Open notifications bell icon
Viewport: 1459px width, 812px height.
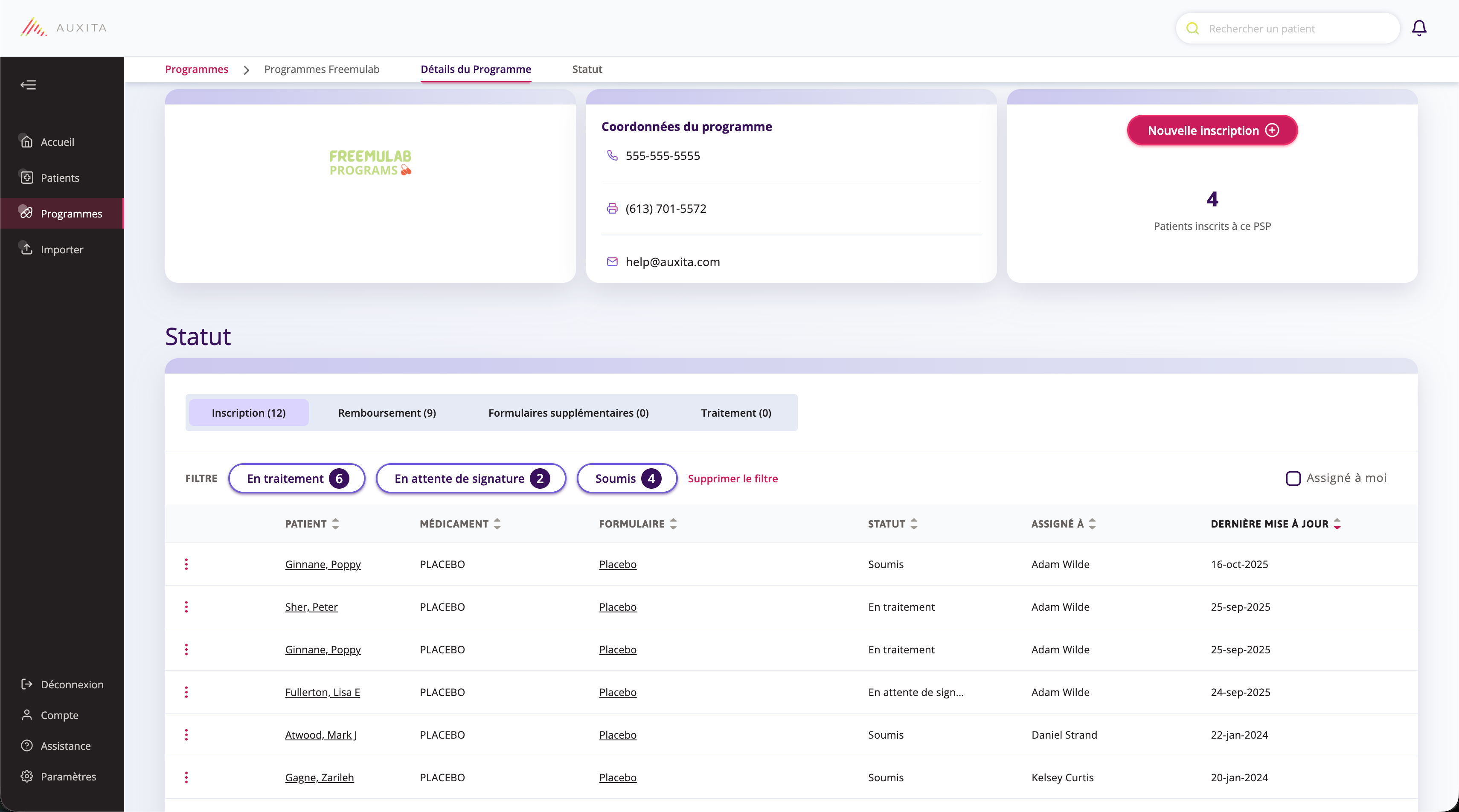pyautogui.click(x=1419, y=28)
